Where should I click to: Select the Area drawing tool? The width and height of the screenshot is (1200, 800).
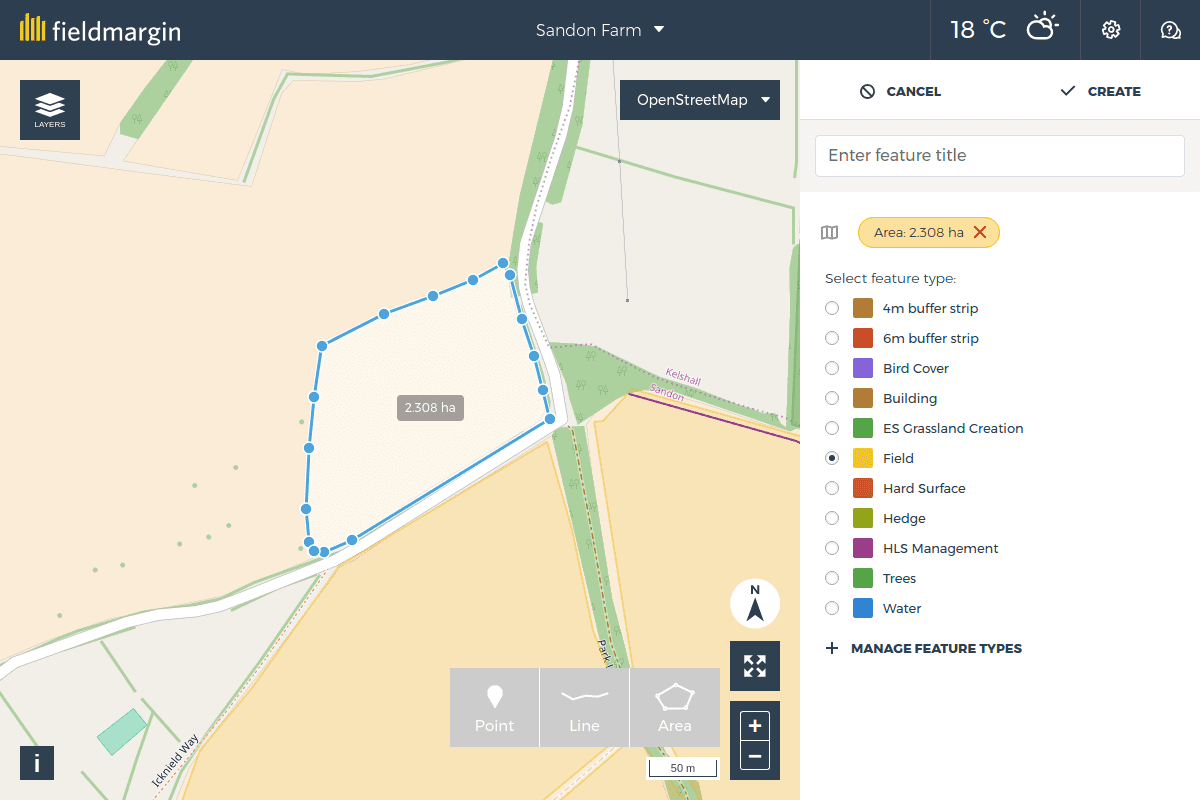click(674, 707)
